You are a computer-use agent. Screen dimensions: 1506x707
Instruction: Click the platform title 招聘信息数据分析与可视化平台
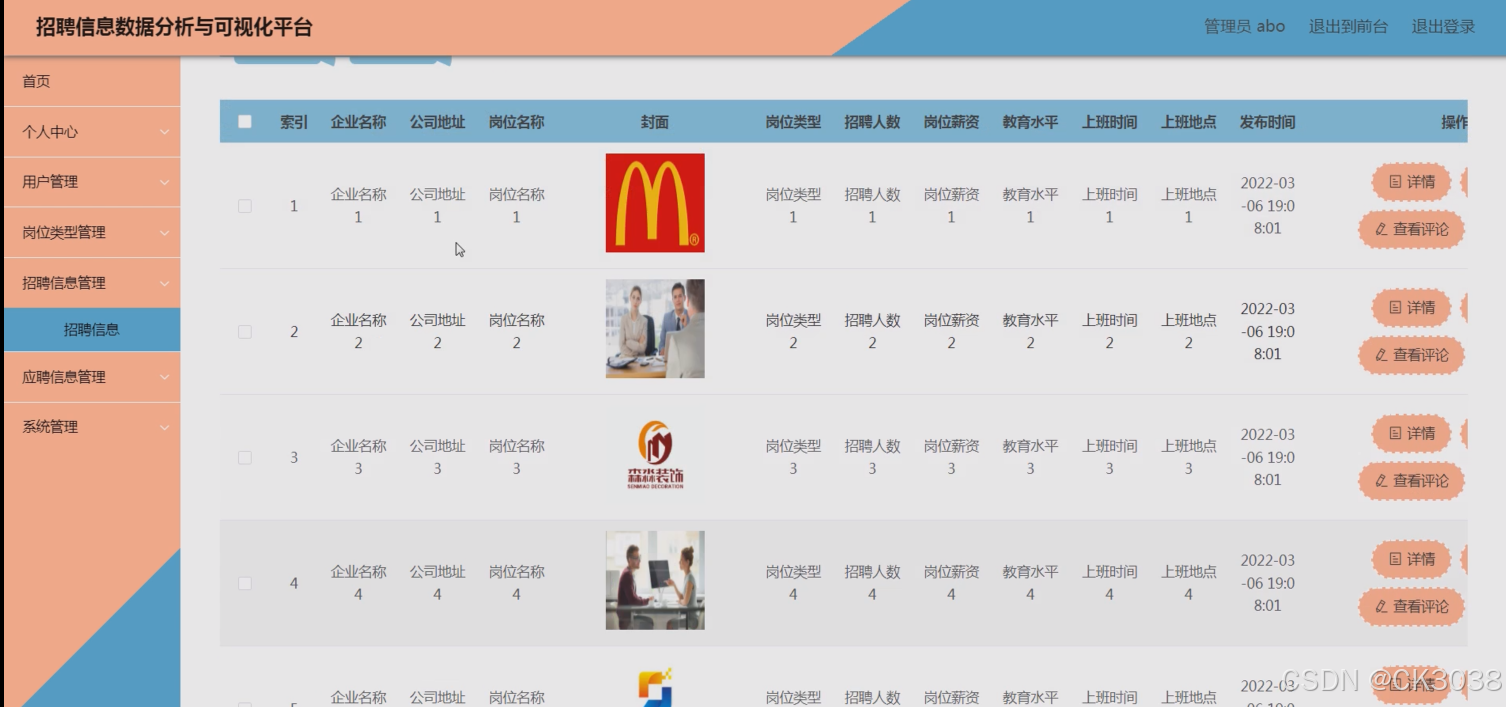point(174,27)
